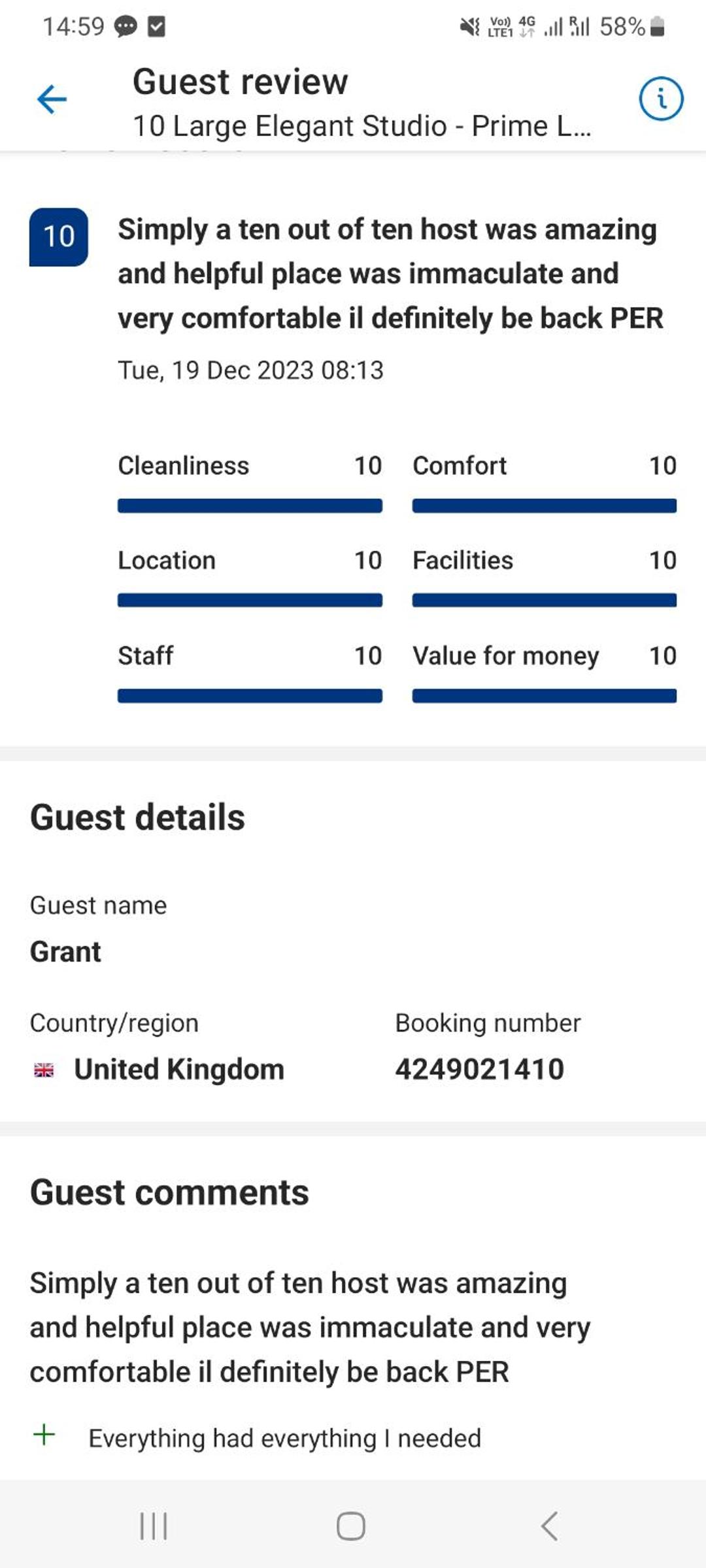706x1568 pixels.
Task: Tap the Android back navigation chevron
Action: [x=550, y=1526]
